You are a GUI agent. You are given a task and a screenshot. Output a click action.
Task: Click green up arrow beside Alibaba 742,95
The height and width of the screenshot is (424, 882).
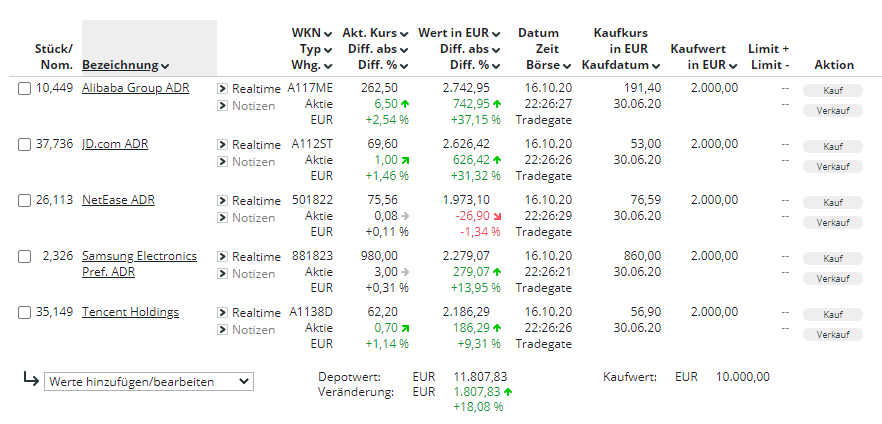[497, 104]
